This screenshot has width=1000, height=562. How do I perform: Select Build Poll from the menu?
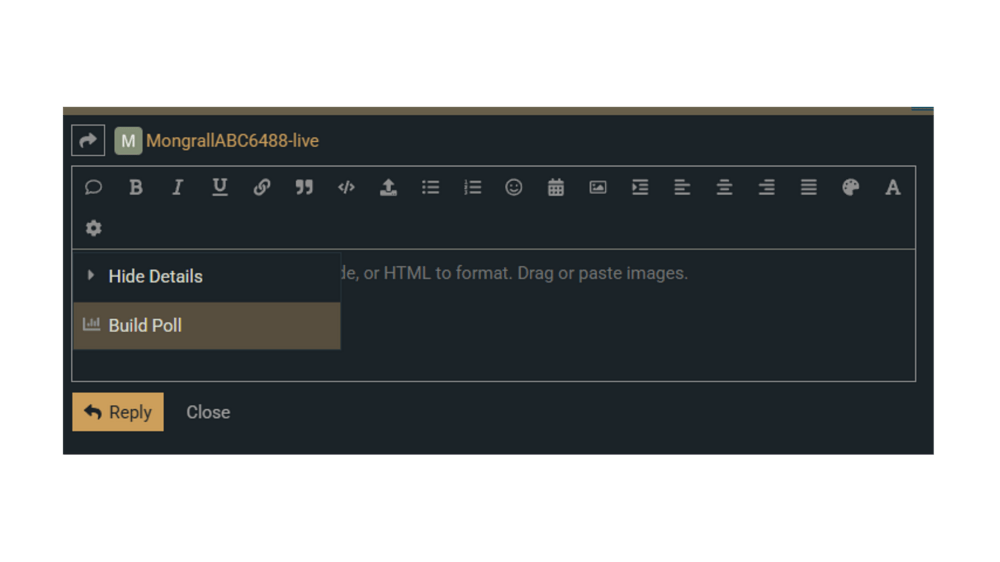(145, 325)
